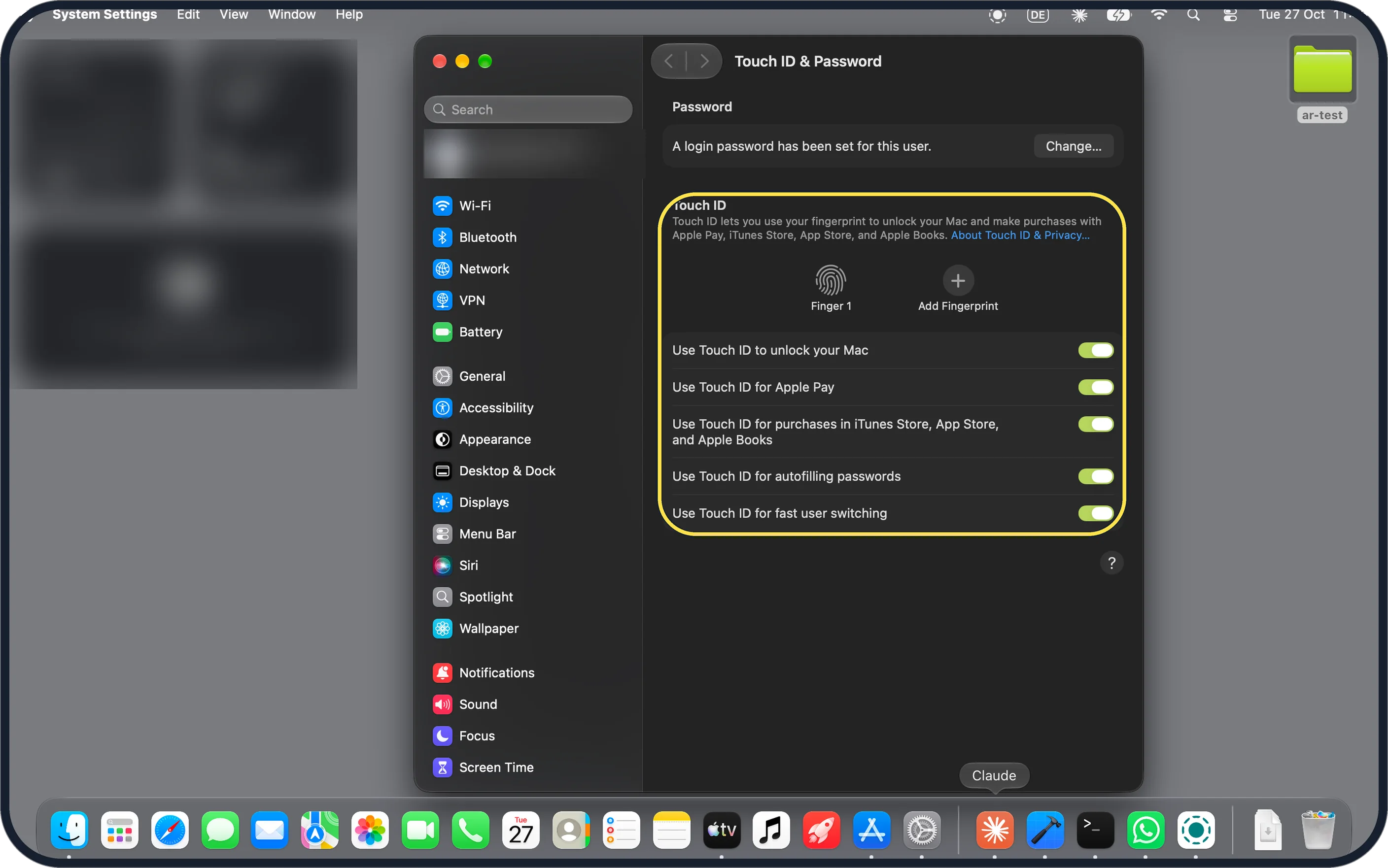
Task: Open Calendar showing 27 in Dock
Action: coord(521,830)
